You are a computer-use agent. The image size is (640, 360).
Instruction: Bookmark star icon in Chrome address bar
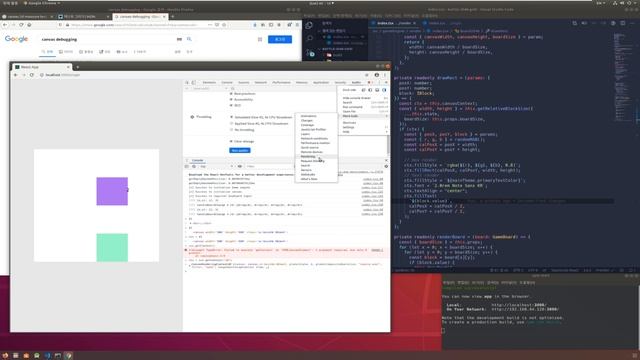[x=367, y=75]
